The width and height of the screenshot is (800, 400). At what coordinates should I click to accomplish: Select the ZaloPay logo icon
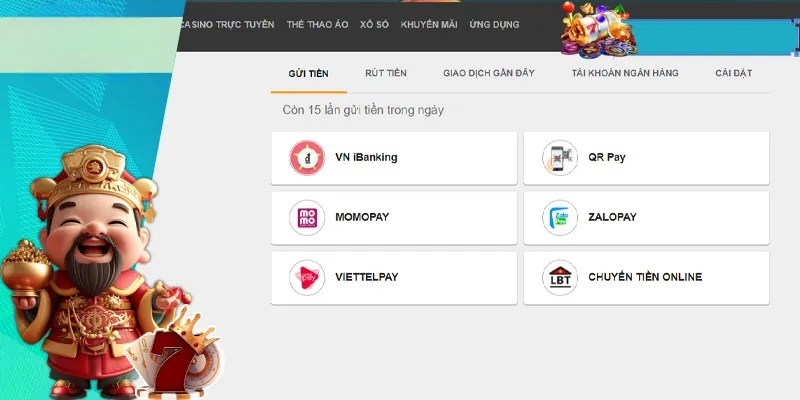tap(560, 217)
